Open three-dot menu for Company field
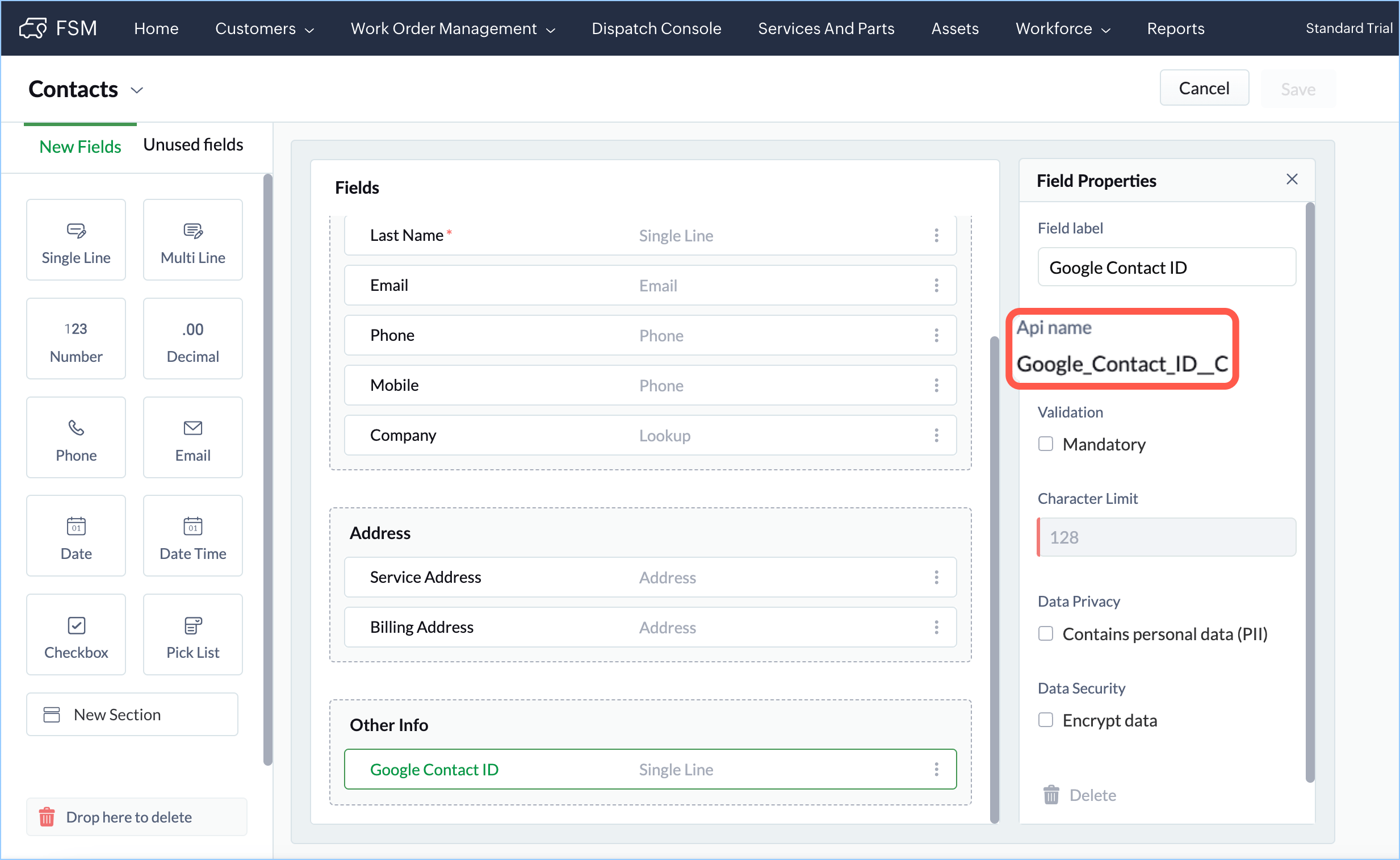 click(936, 435)
